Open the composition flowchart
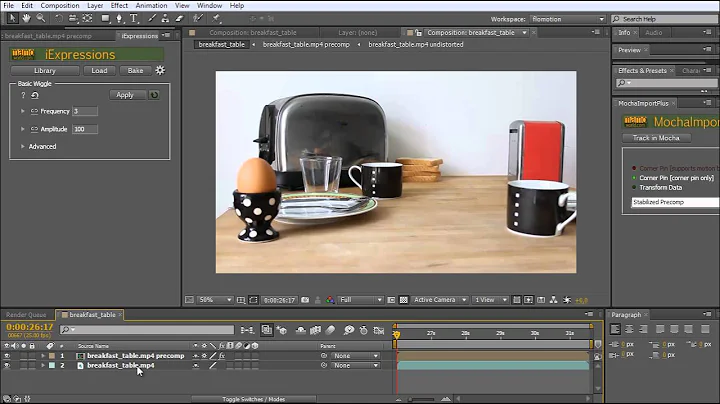This screenshot has height=404, width=720. [554, 300]
